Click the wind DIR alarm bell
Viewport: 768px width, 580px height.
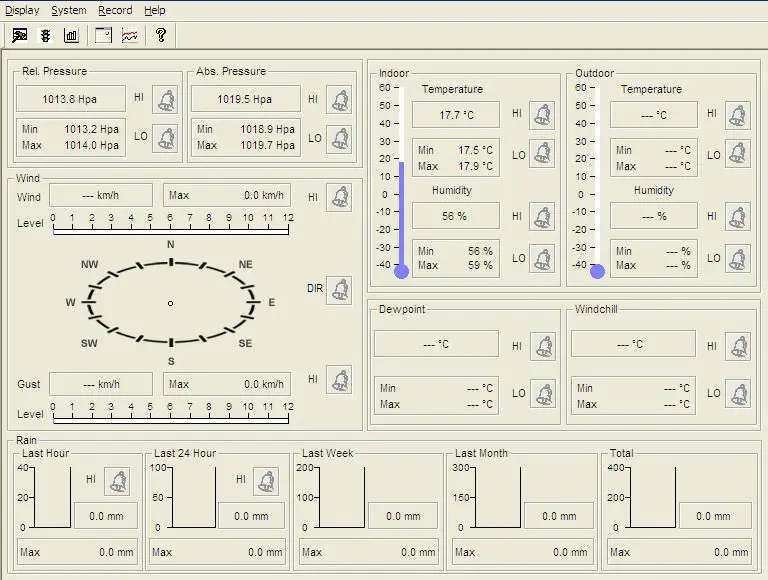339,290
